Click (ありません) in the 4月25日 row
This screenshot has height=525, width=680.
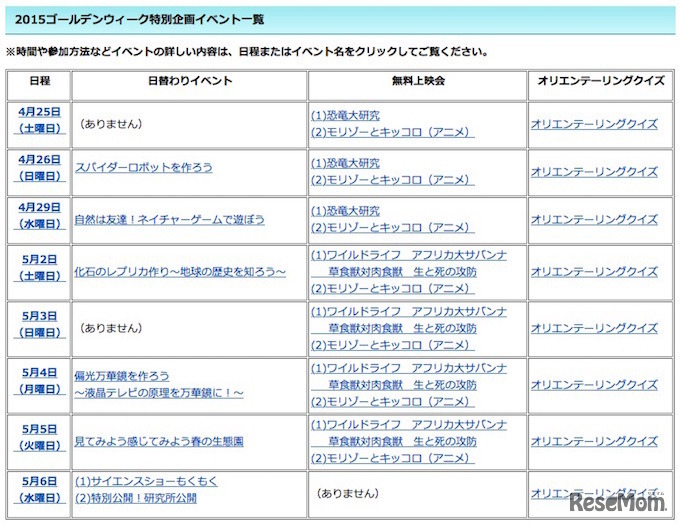(x=111, y=124)
